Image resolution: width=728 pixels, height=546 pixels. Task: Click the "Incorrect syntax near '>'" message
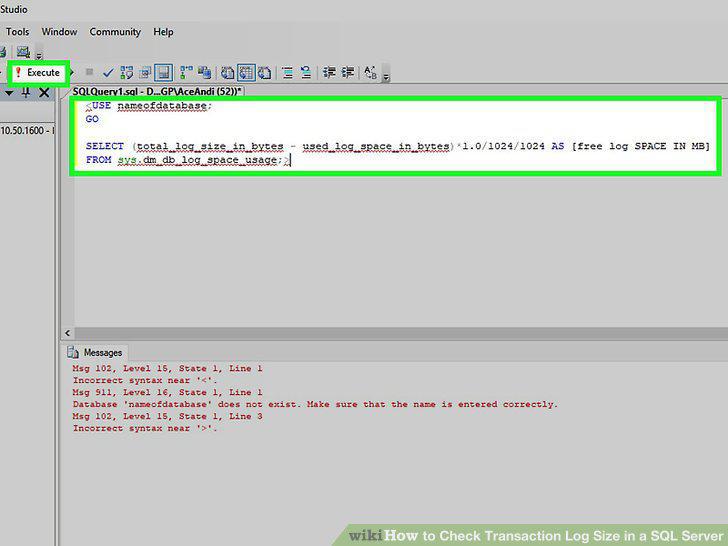(145, 429)
